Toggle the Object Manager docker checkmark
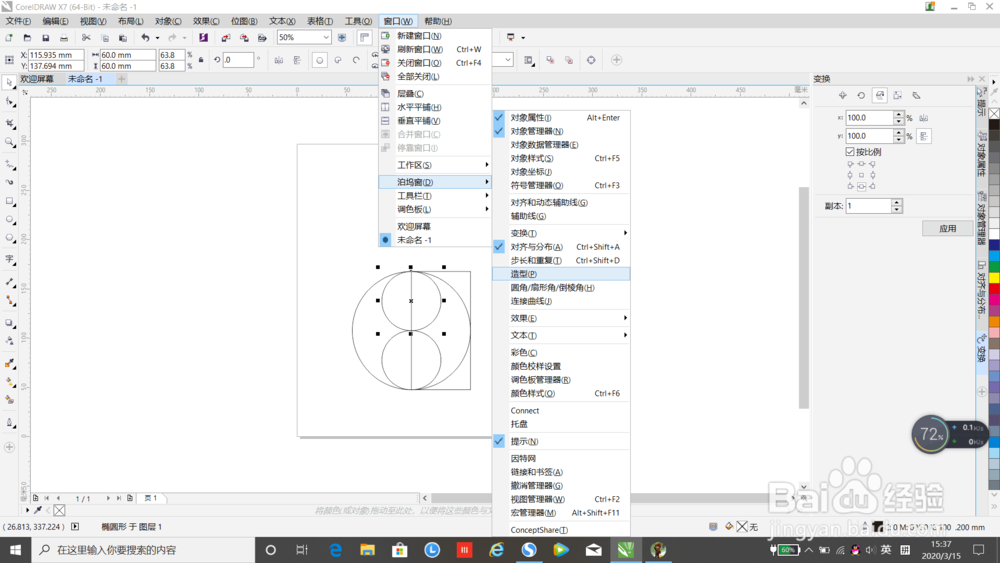Viewport: 1000px width, 563px height. [x=499, y=131]
